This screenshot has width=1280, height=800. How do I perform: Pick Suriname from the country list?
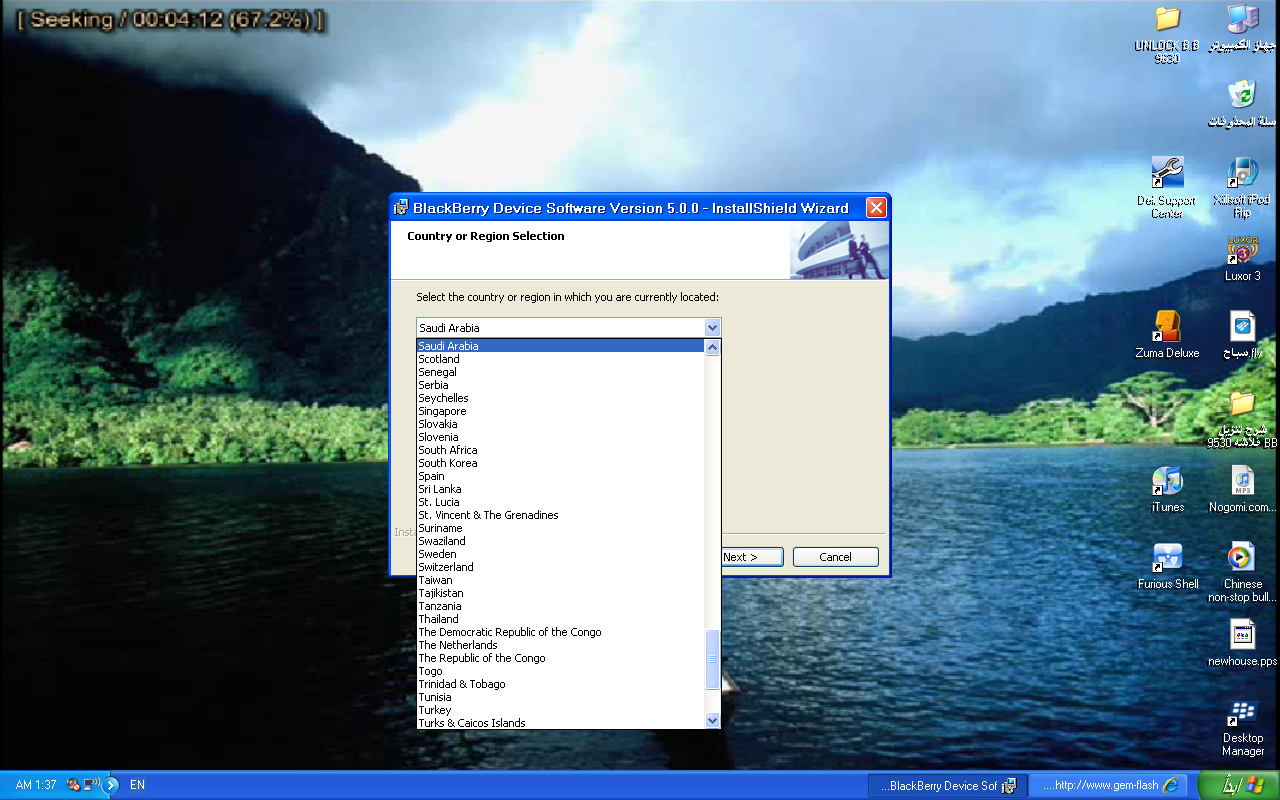pos(561,528)
